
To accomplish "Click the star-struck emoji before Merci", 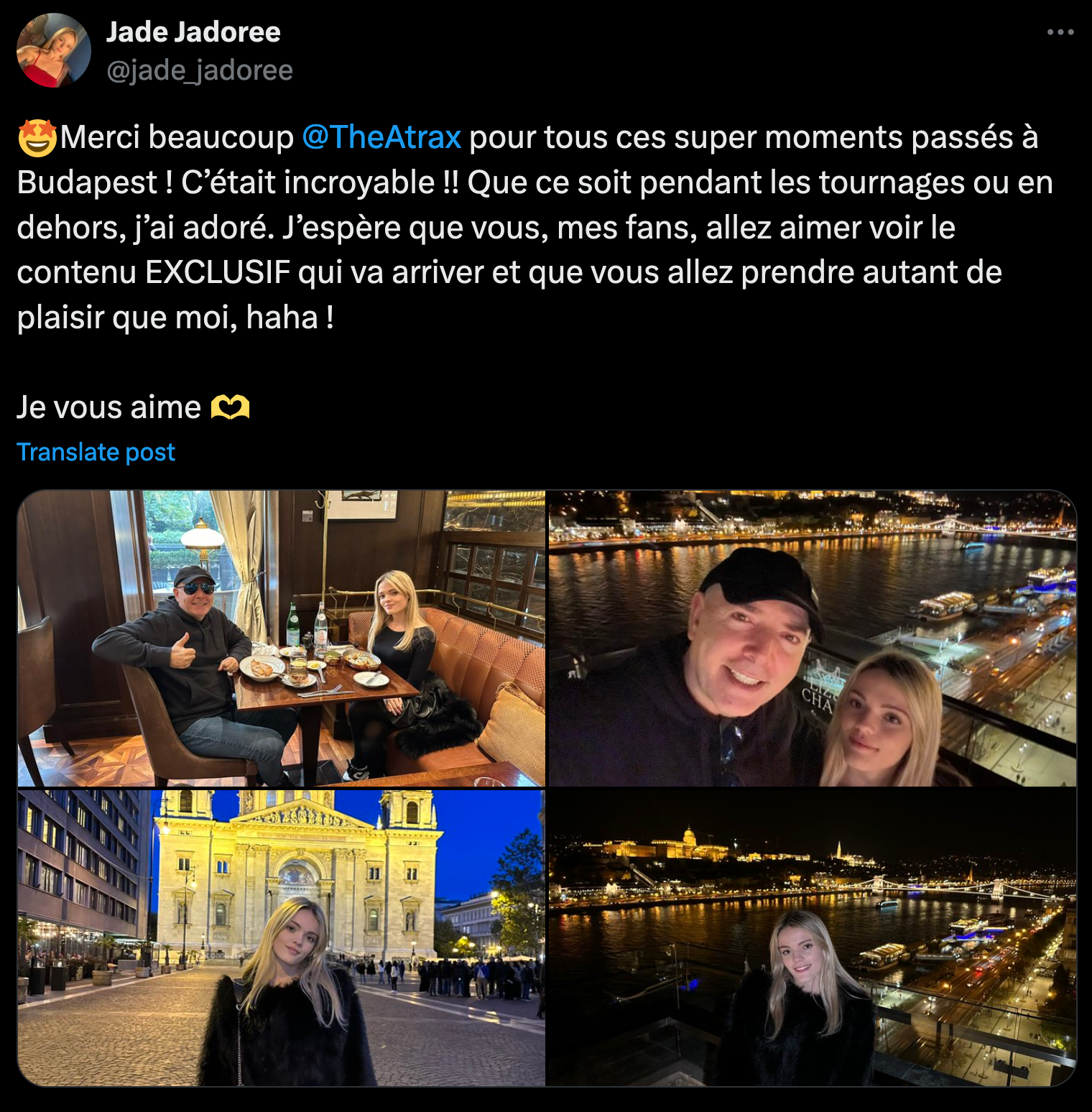I will tap(37, 138).
